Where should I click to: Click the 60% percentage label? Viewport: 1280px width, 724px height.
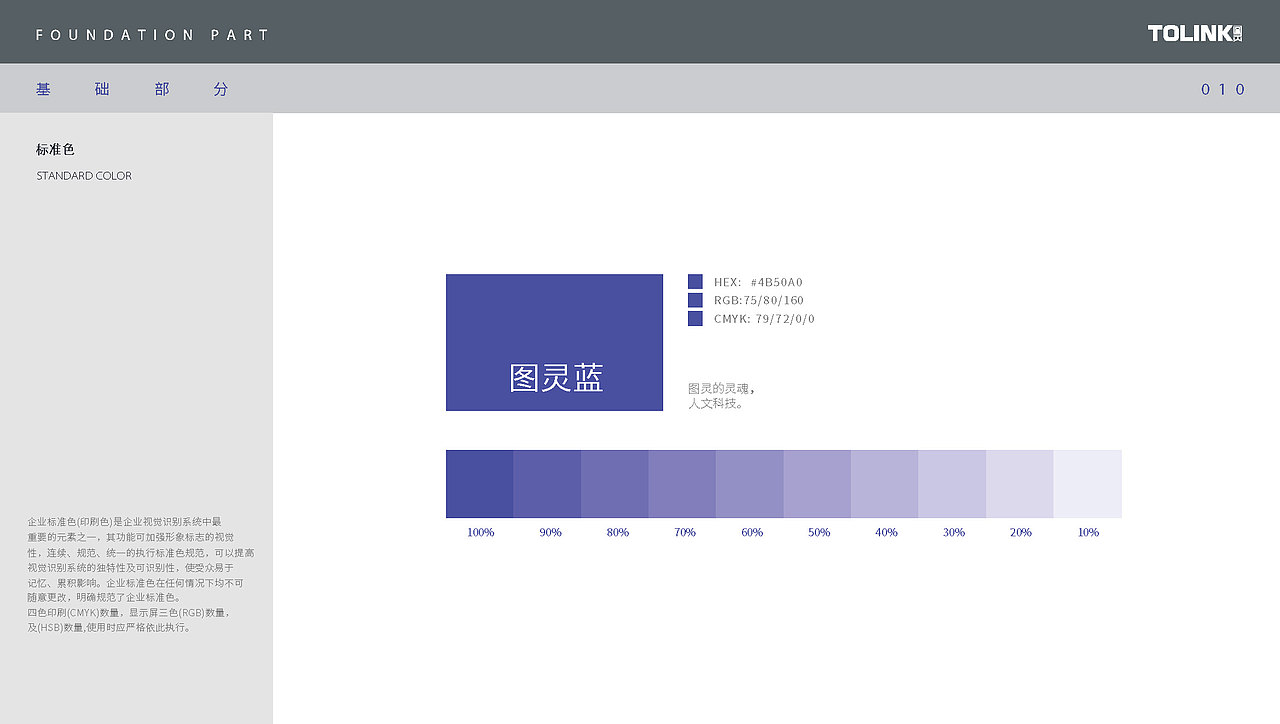(x=752, y=532)
